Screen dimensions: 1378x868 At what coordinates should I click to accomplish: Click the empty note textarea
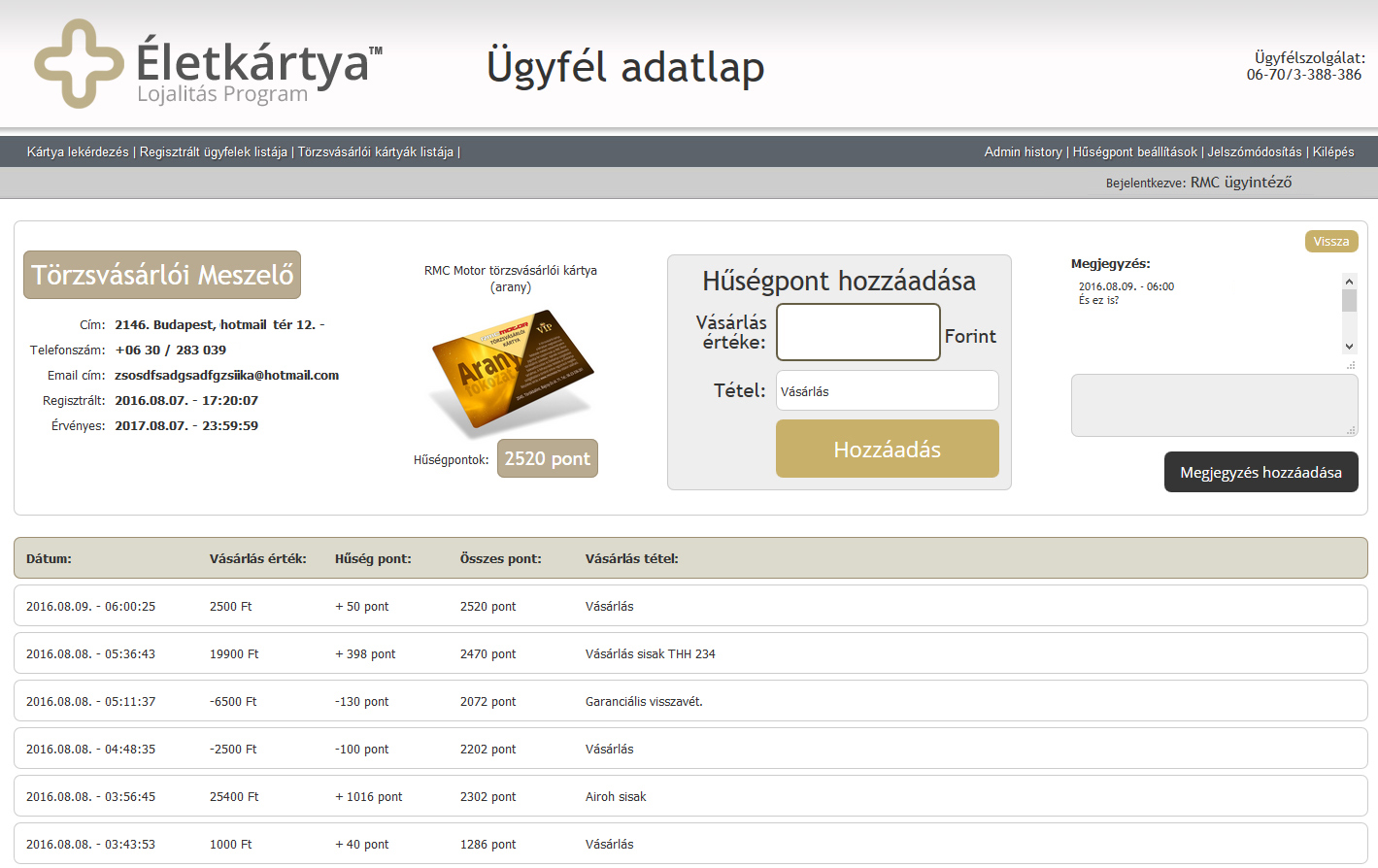[x=1213, y=405]
